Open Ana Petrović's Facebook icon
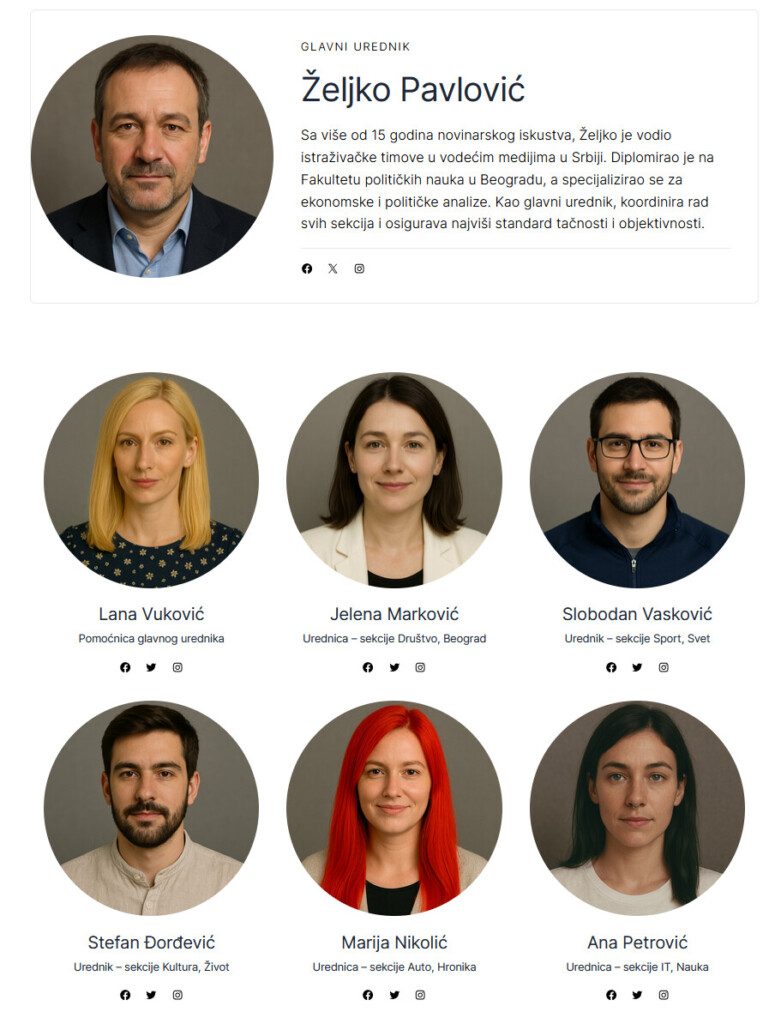The height and width of the screenshot is (1024, 781). coord(611,995)
